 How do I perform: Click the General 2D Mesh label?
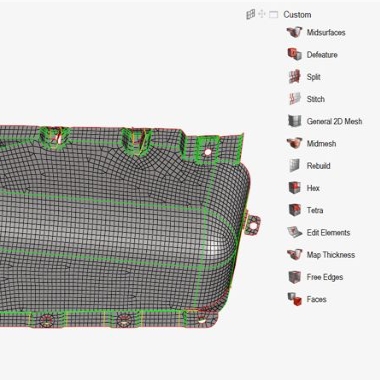pyautogui.click(x=334, y=121)
